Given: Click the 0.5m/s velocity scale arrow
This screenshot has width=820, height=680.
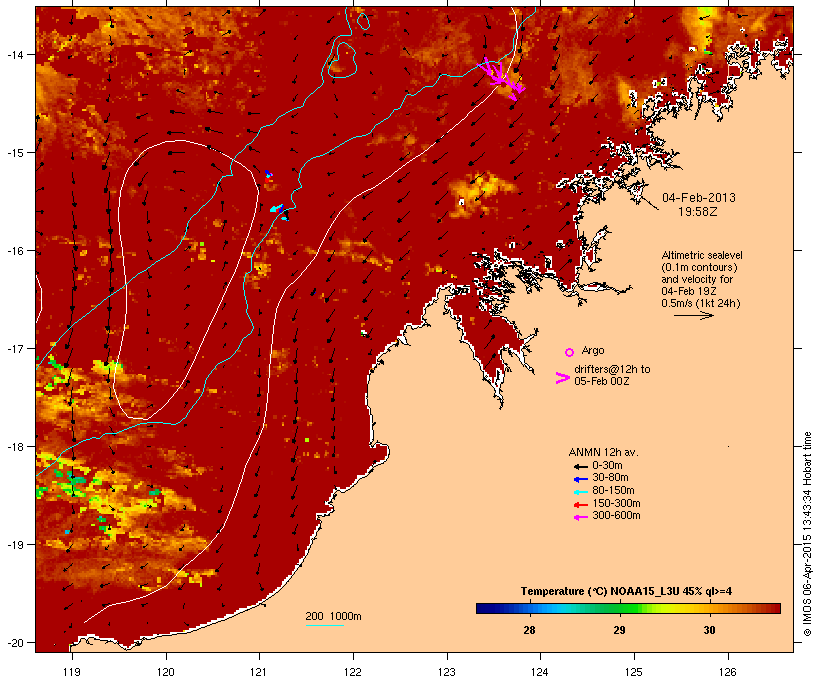Looking at the screenshot, I should (694, 315).
